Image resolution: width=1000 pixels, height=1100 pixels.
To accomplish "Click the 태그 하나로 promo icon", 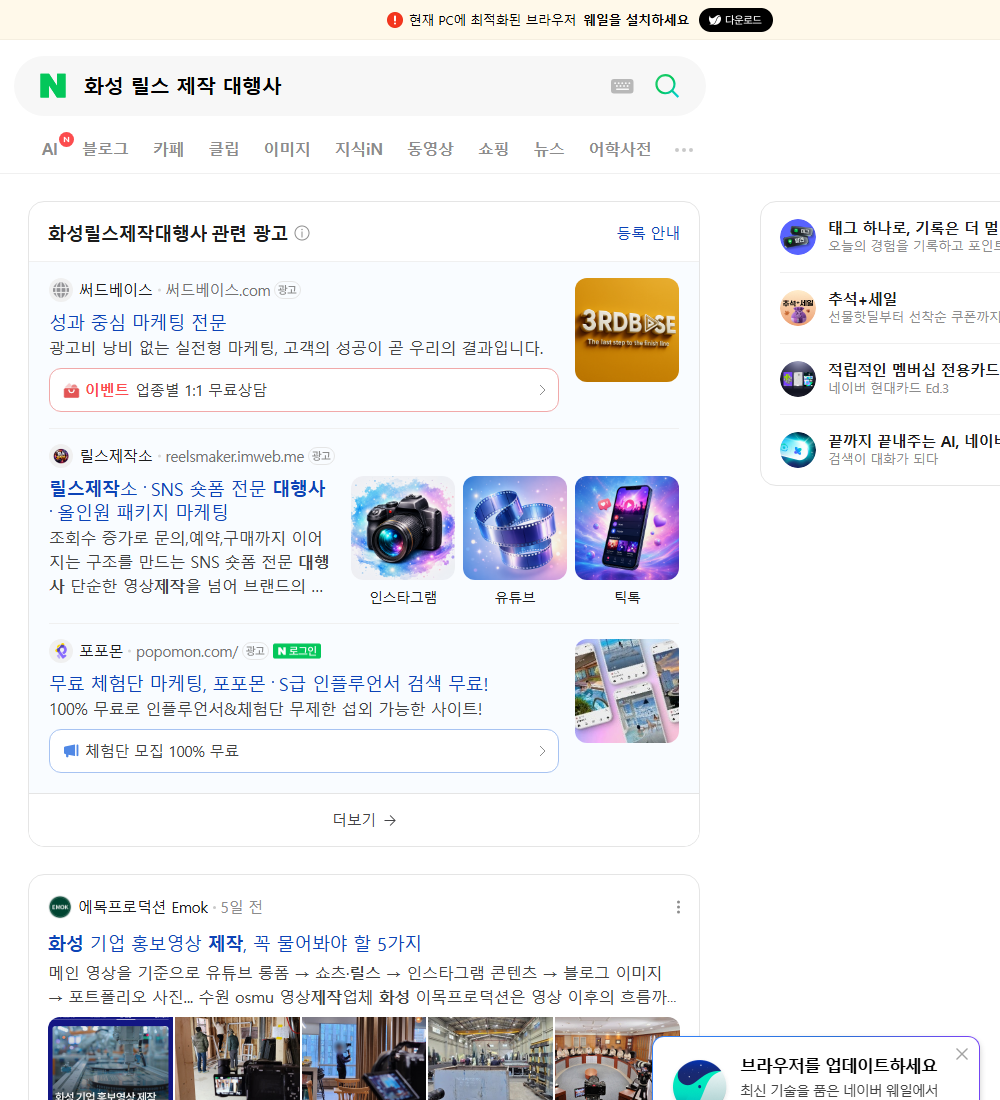I will pyautogui.click(x=798, y=236).
